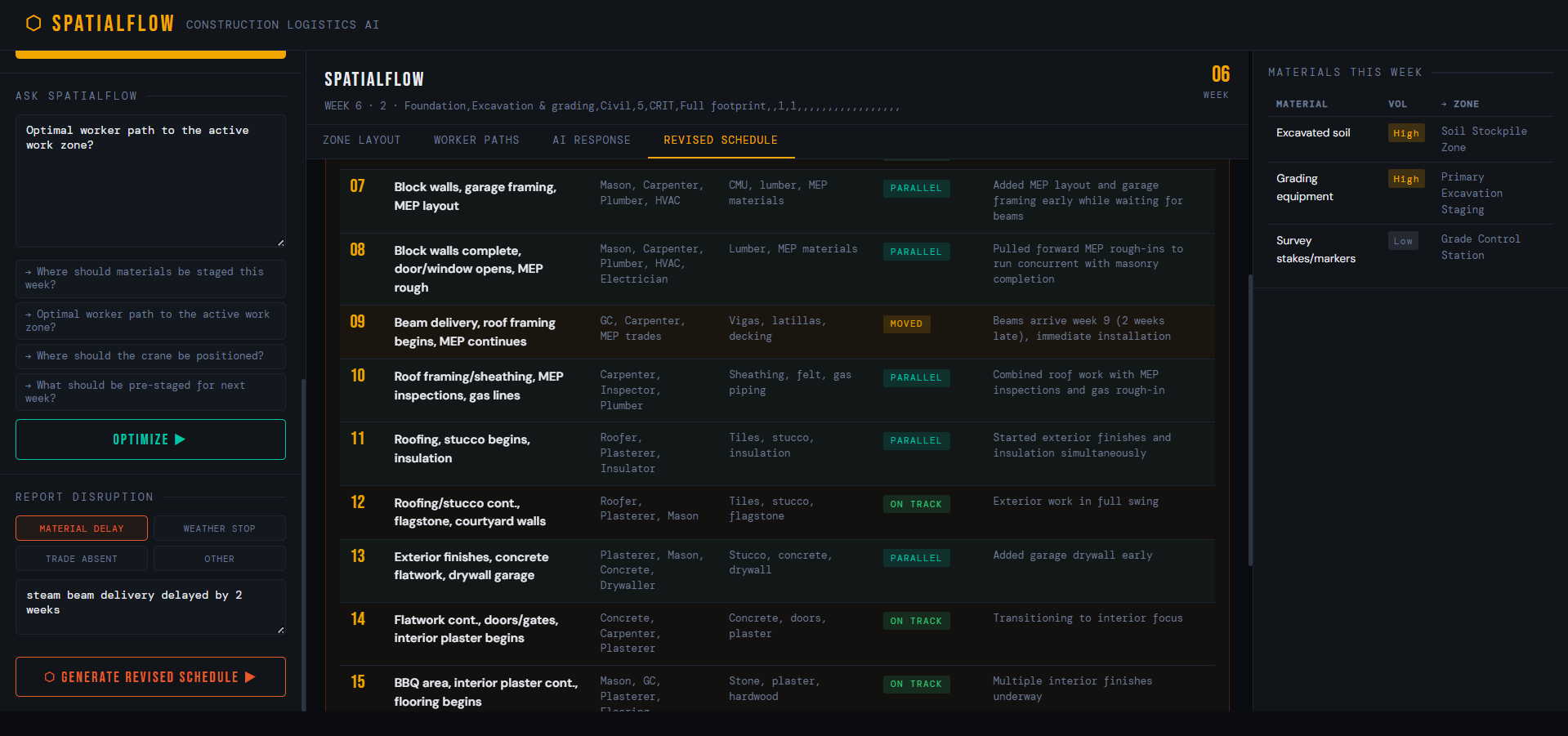The image size is (1568, 736).
Task: Choose the Other disruption type
Action: pos(219,559)
